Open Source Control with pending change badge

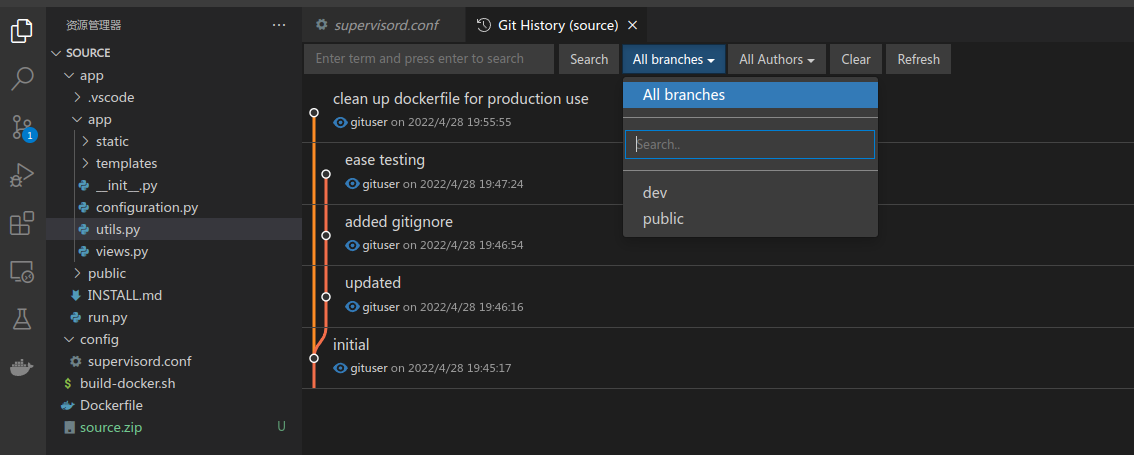pos(22,127)
